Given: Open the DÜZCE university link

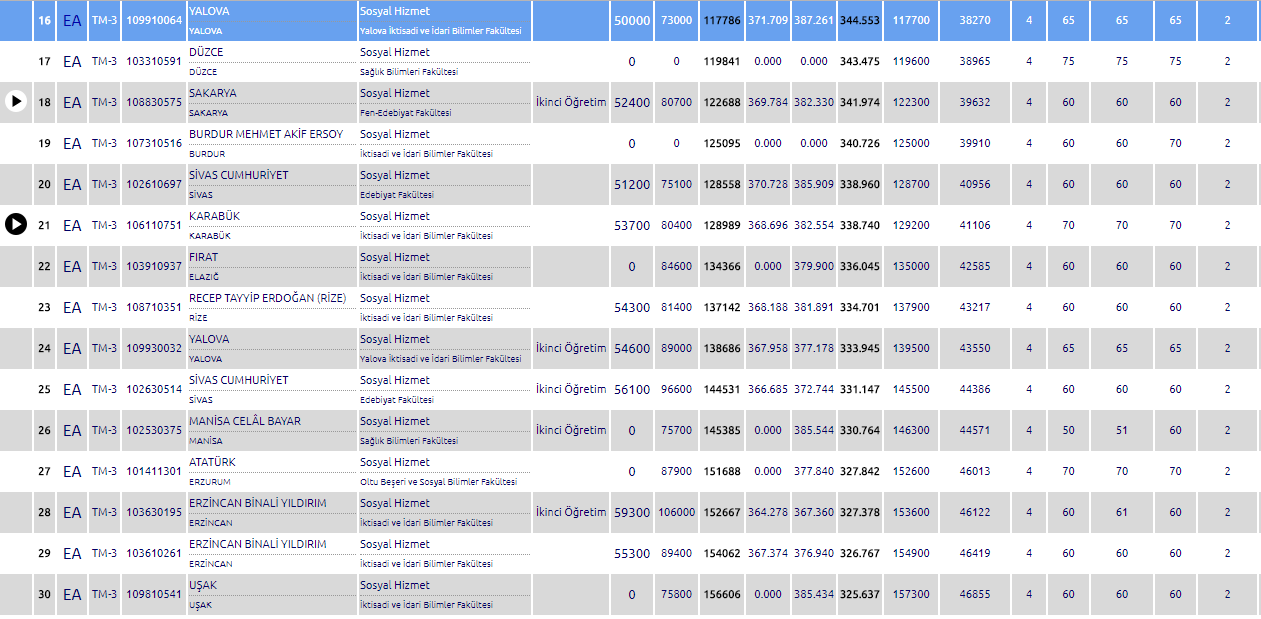Looking at the screenshot, I should click(206, 52).
